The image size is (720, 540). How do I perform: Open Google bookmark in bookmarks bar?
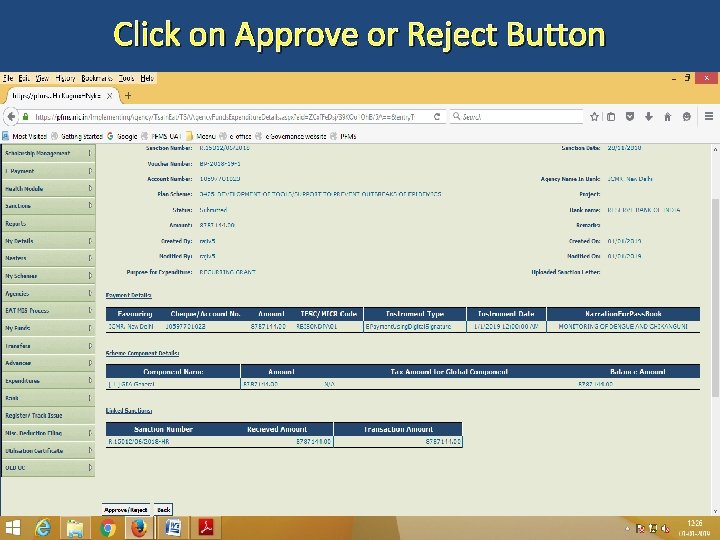point(122,136)
